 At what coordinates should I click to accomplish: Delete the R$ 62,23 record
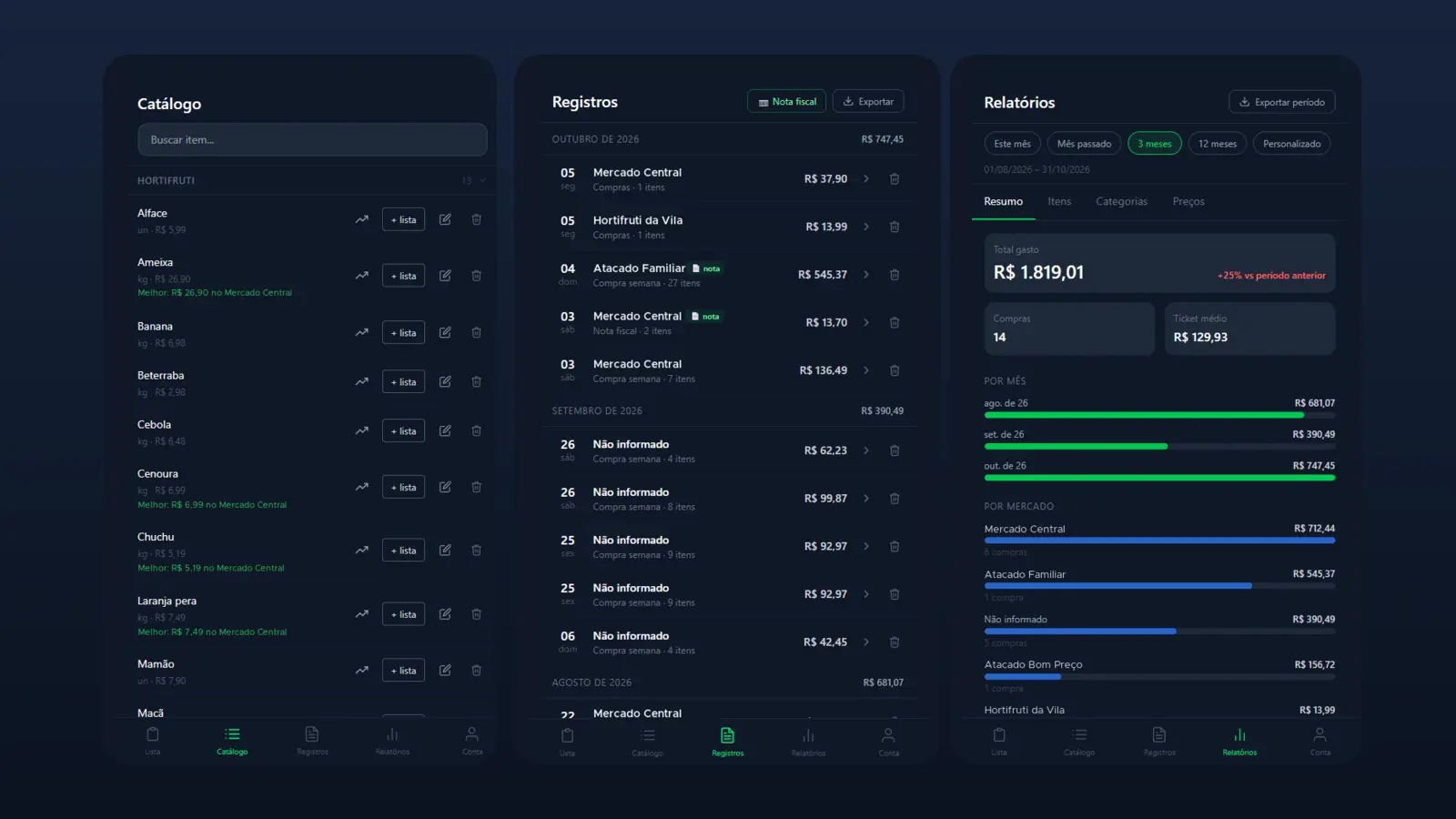tap(895, 450)
